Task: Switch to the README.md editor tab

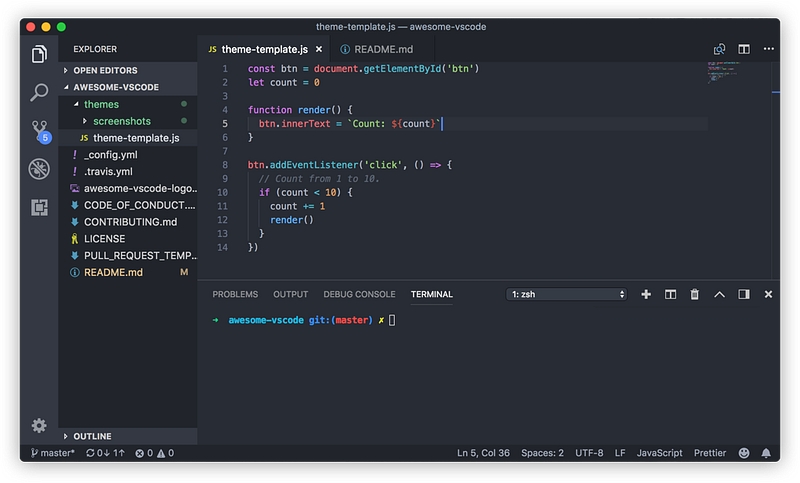Action: (376, 49)
